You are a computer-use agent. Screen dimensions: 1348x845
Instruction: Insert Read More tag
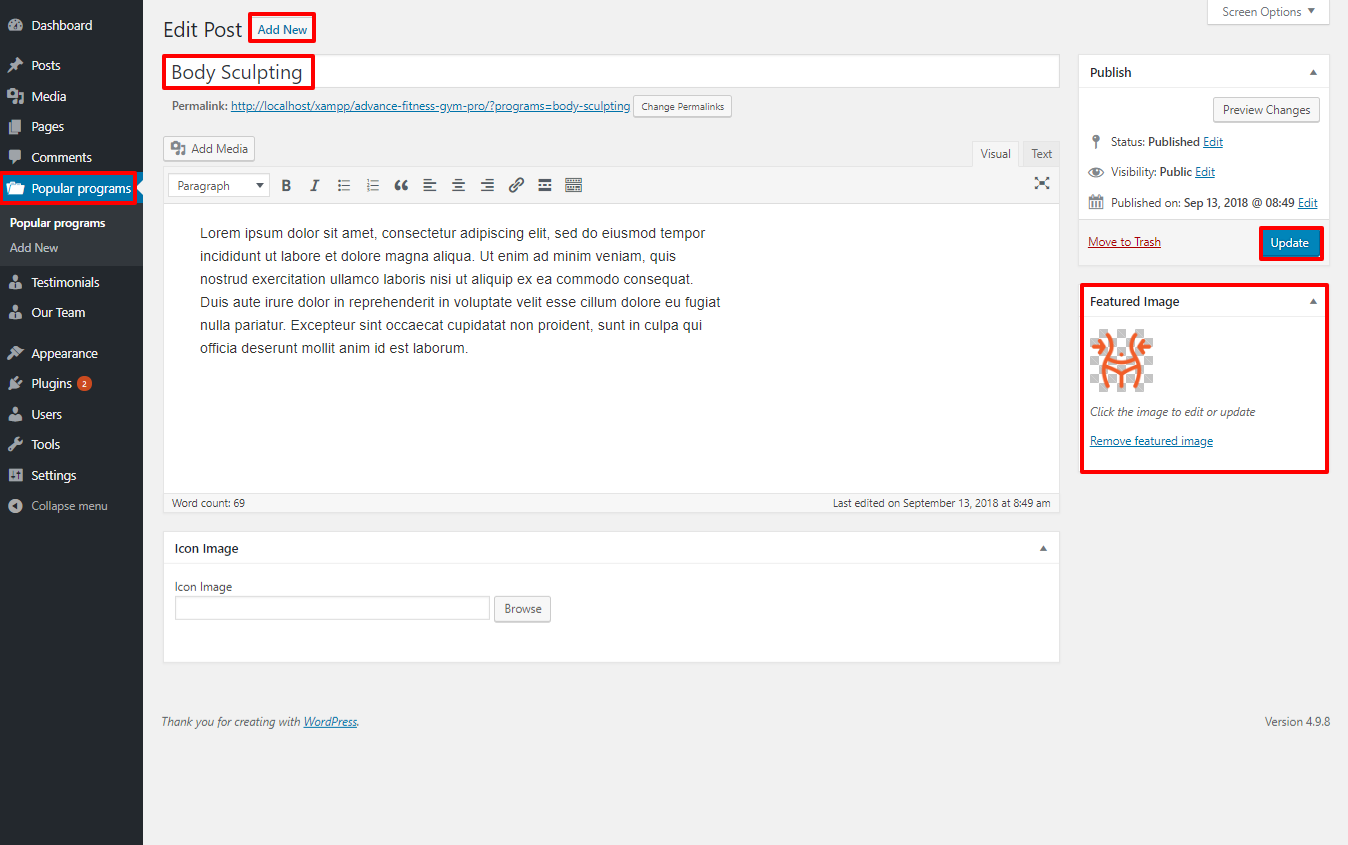pyautogui.click(x=545, y=185)
